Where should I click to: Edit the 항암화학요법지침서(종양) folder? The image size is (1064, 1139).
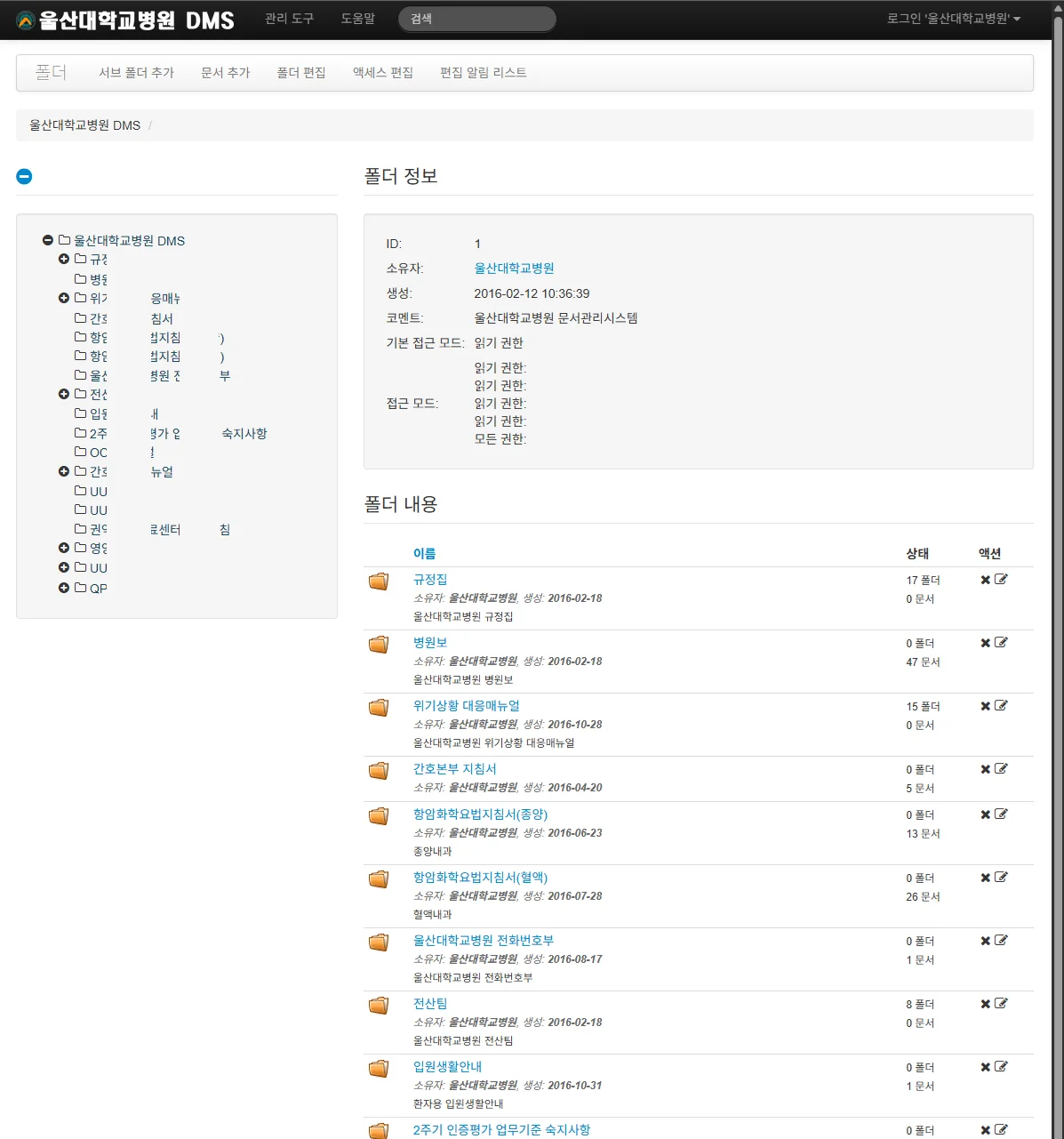[x=1001, y=814]
